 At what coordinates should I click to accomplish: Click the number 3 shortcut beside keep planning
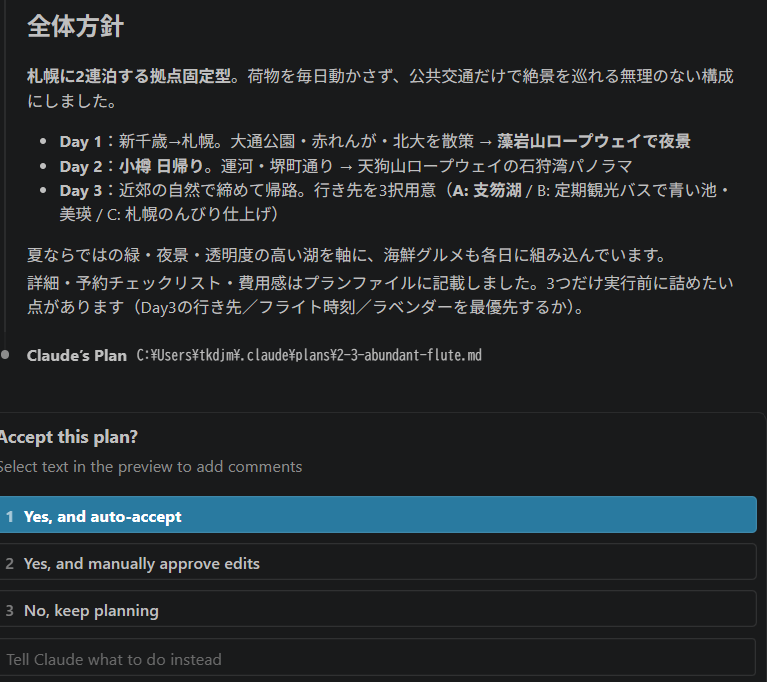click(x=9, y=611)
